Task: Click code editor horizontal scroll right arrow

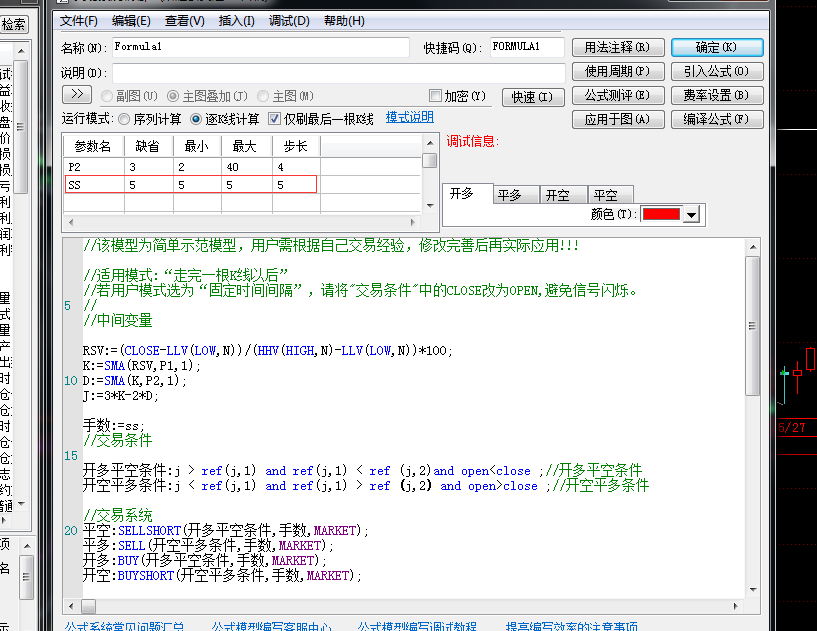Action: pyautogui.click(x=736, y=606)
